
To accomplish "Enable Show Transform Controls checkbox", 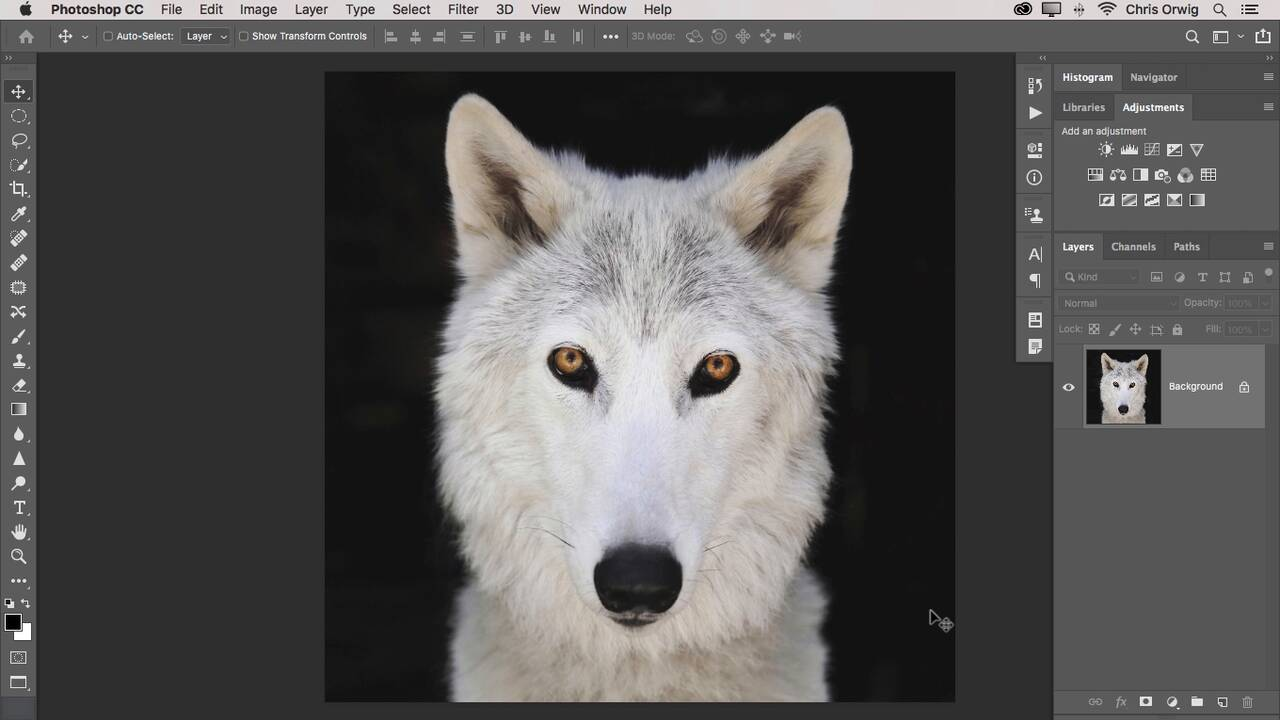I will (x=243, y=37).
